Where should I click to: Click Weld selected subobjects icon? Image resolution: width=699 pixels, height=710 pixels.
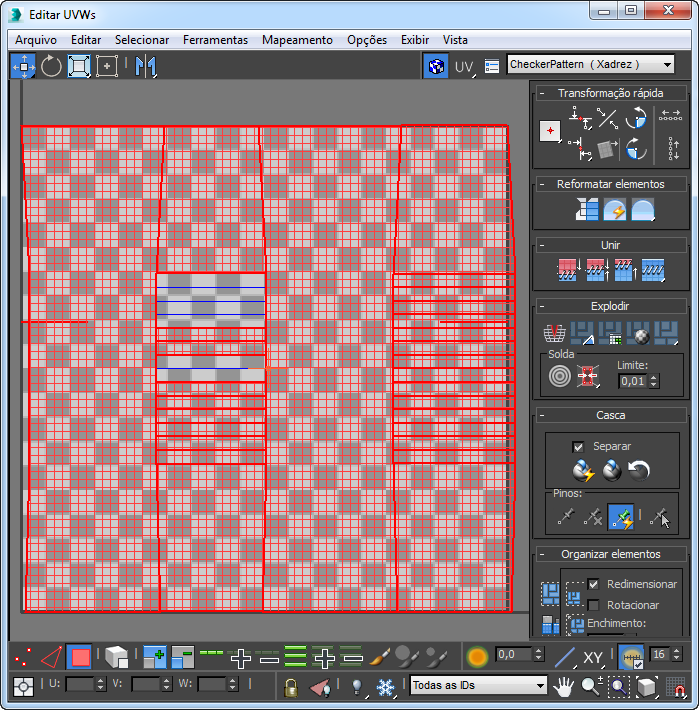point(588,376)
